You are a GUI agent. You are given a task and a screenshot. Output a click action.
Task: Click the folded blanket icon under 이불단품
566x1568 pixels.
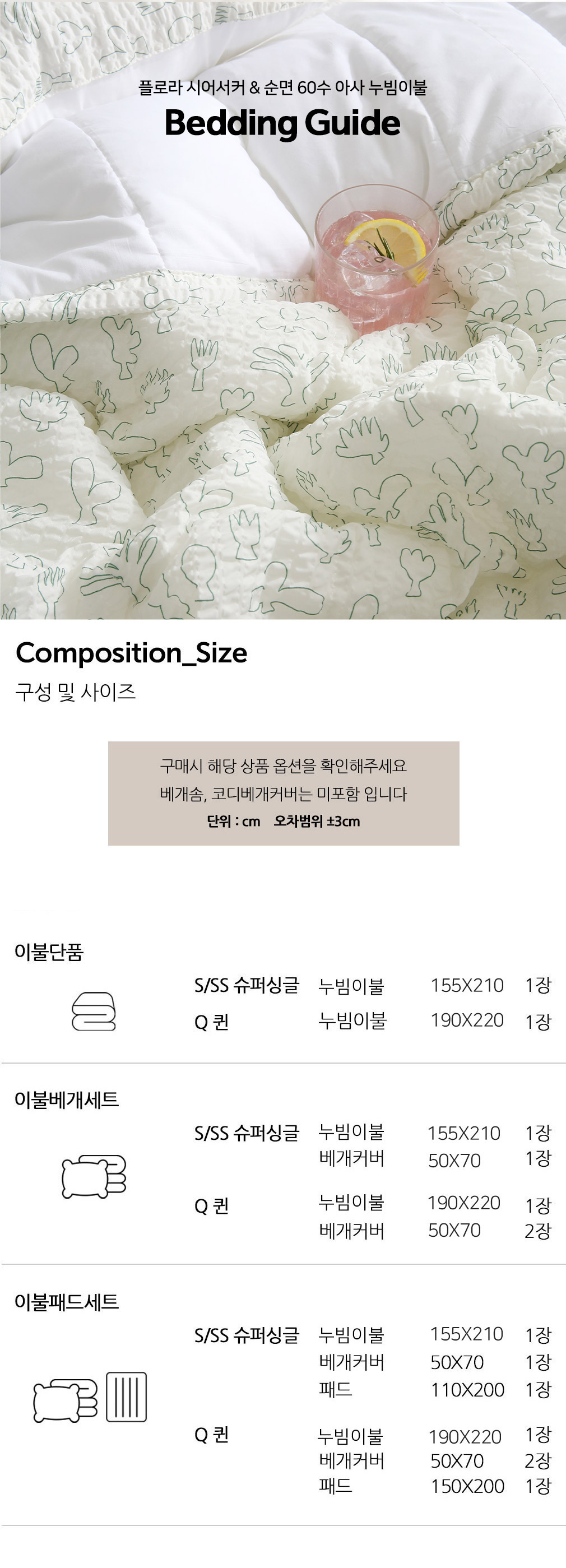(94, 1011)
